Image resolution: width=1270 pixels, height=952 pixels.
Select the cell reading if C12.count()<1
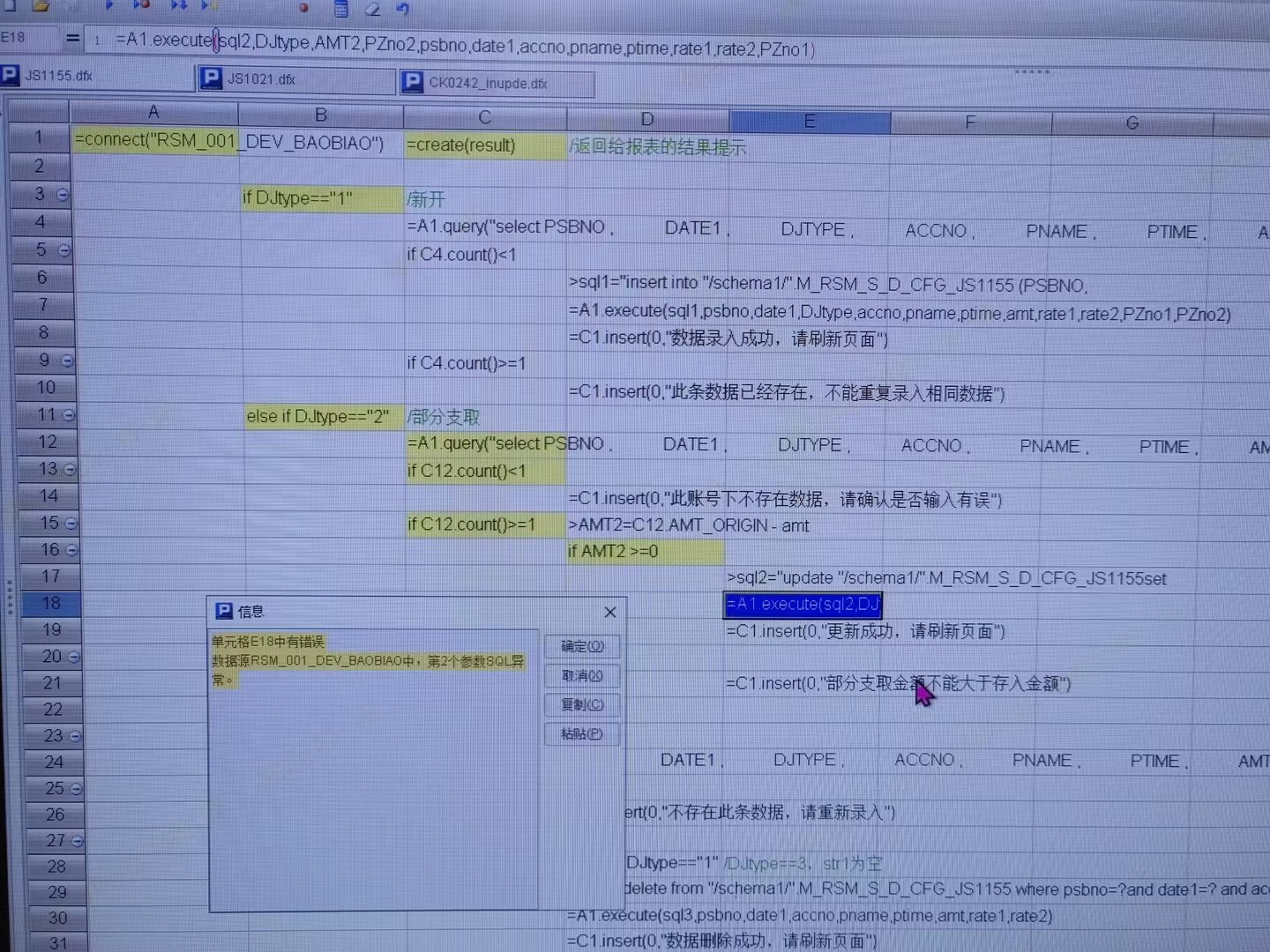[486, 472]
